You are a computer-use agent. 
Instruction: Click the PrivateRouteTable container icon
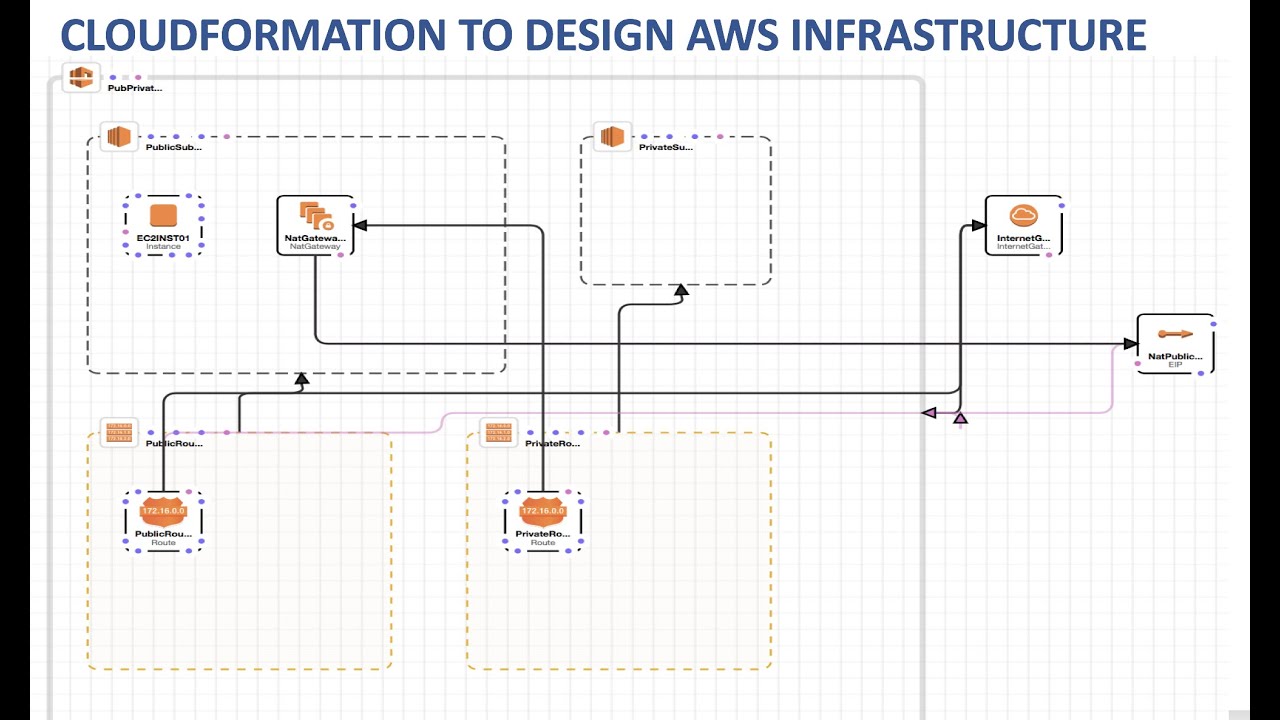(499, 433)
